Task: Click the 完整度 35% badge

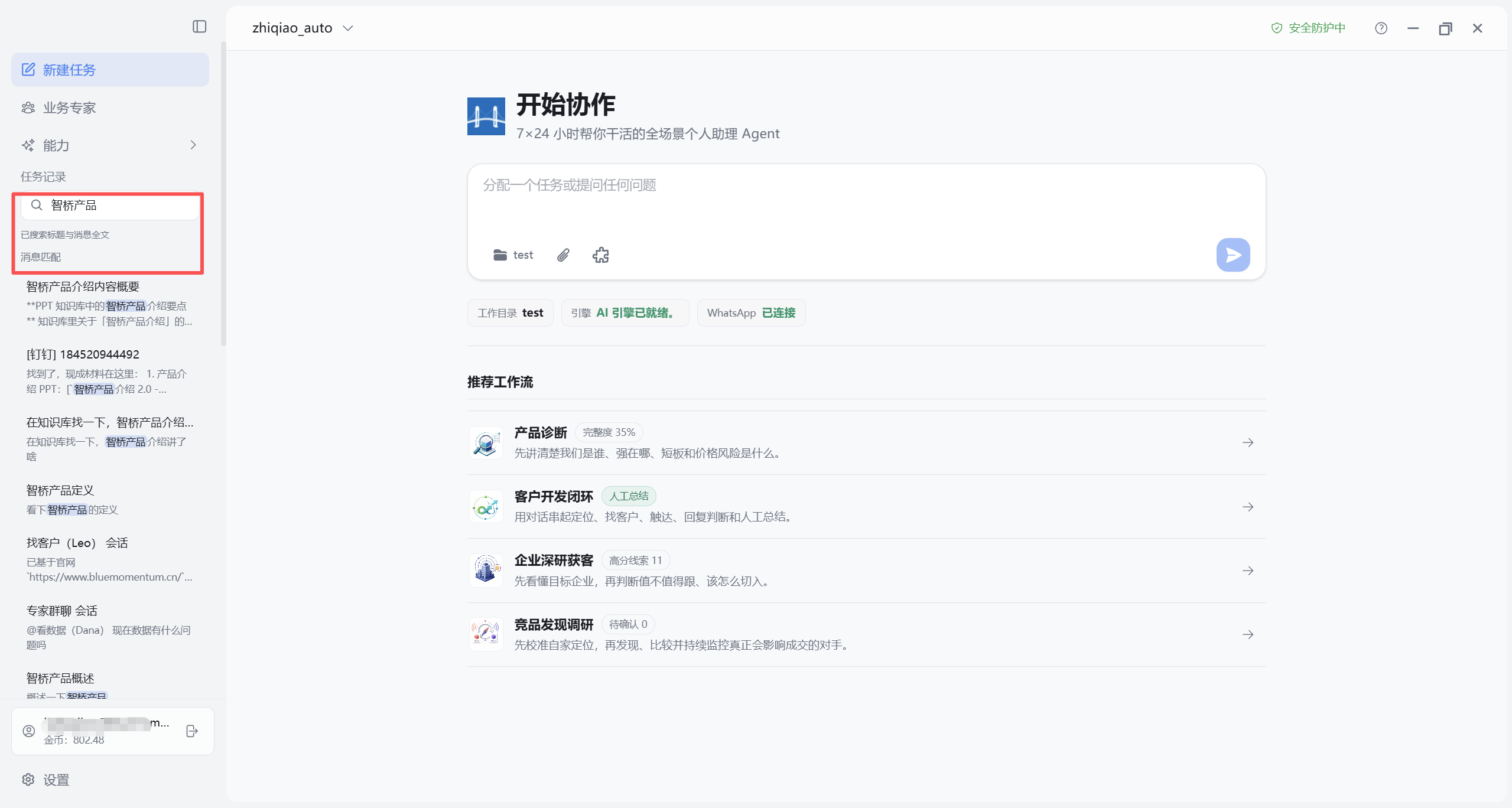Action: pos(609,432)
